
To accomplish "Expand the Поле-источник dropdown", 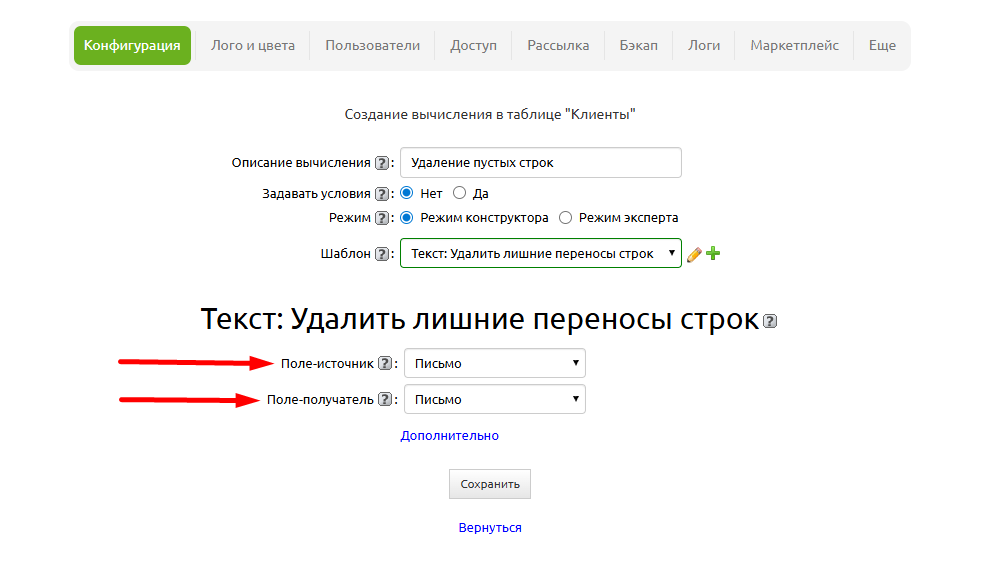I will [x=494, y=363].
